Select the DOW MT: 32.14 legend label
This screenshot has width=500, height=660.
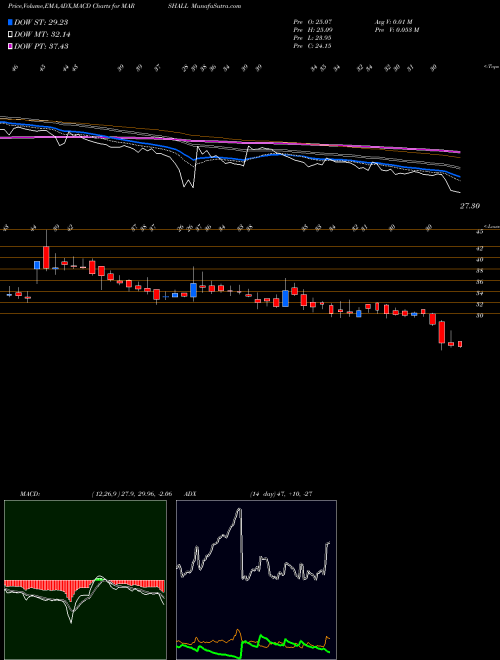42,35
